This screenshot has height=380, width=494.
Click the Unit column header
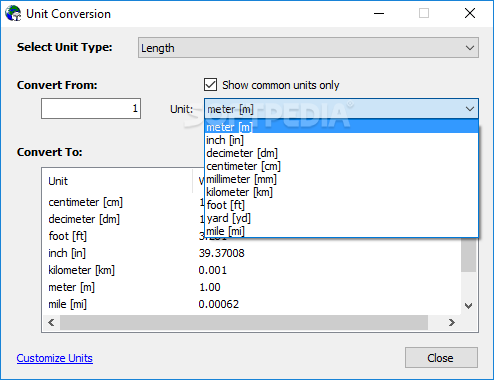coord(117,181)
